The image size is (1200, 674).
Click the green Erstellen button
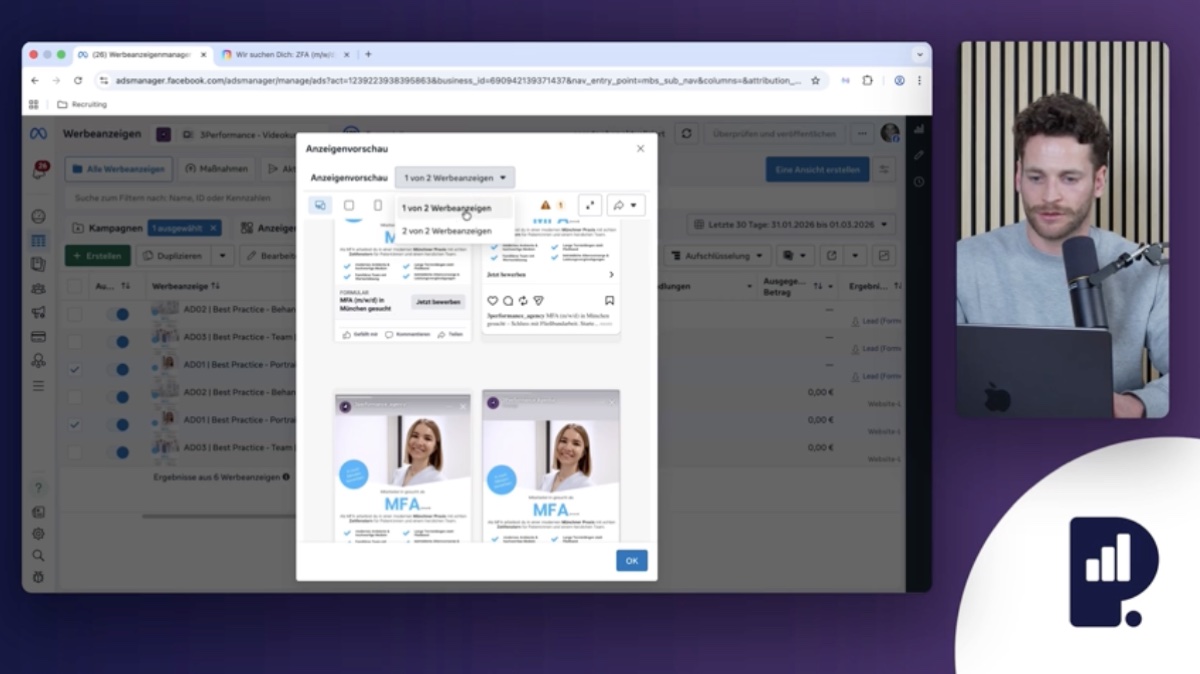pyautogui.click(x=97, y=256)
